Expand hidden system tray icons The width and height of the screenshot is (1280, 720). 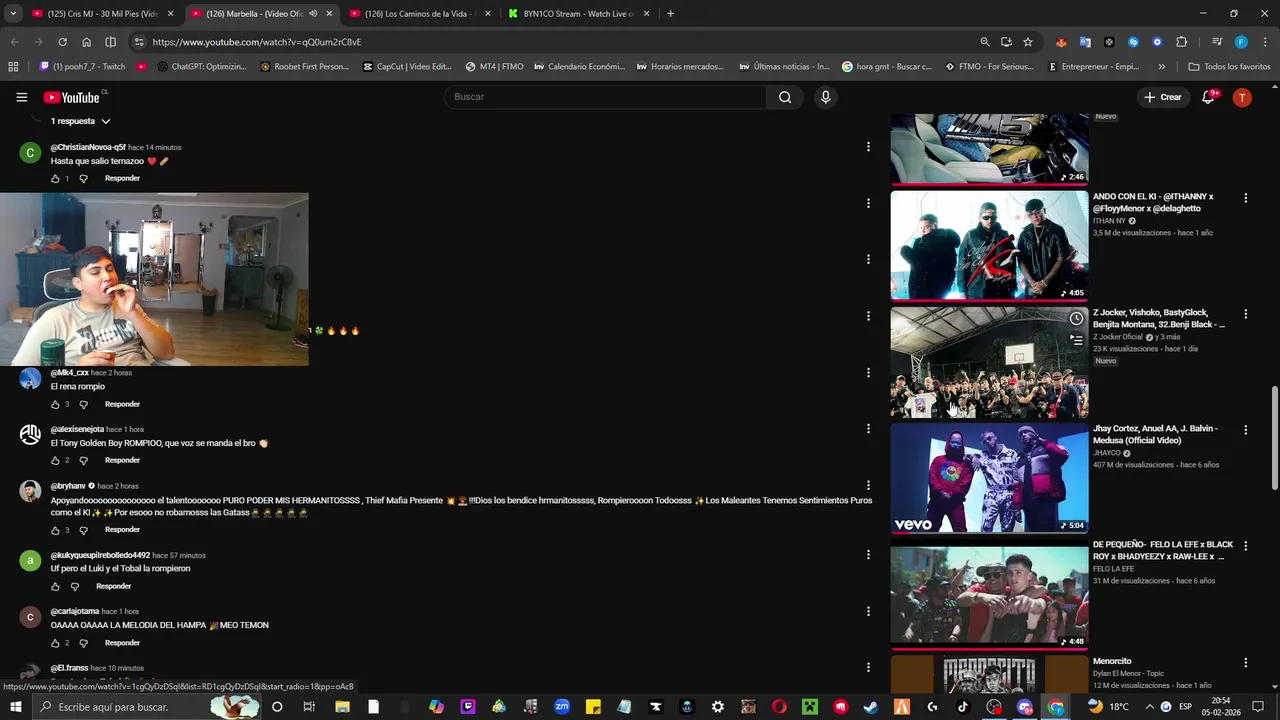(1149, 707)
